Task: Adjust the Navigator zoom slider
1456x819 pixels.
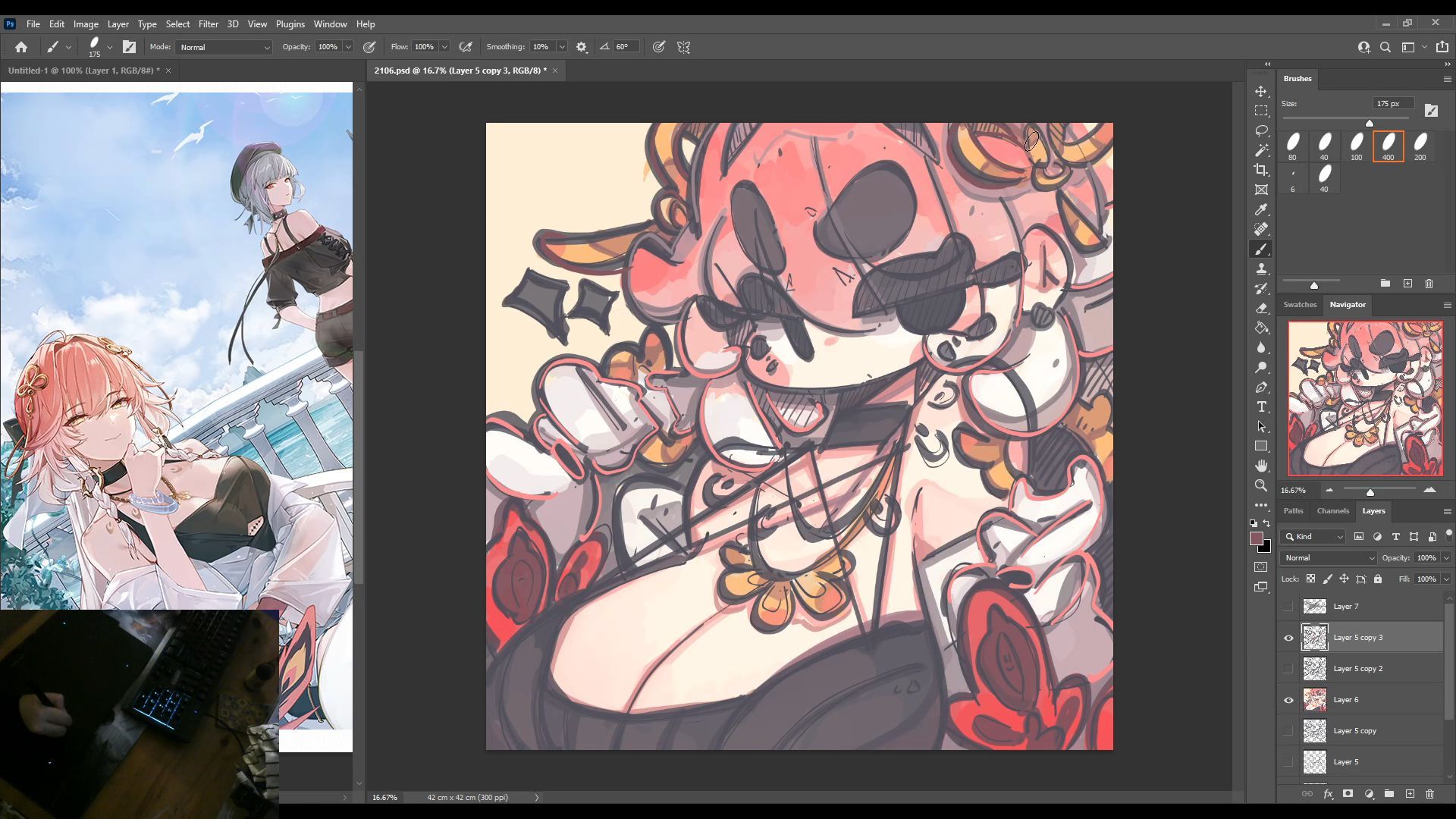Action: [1370, 492]
